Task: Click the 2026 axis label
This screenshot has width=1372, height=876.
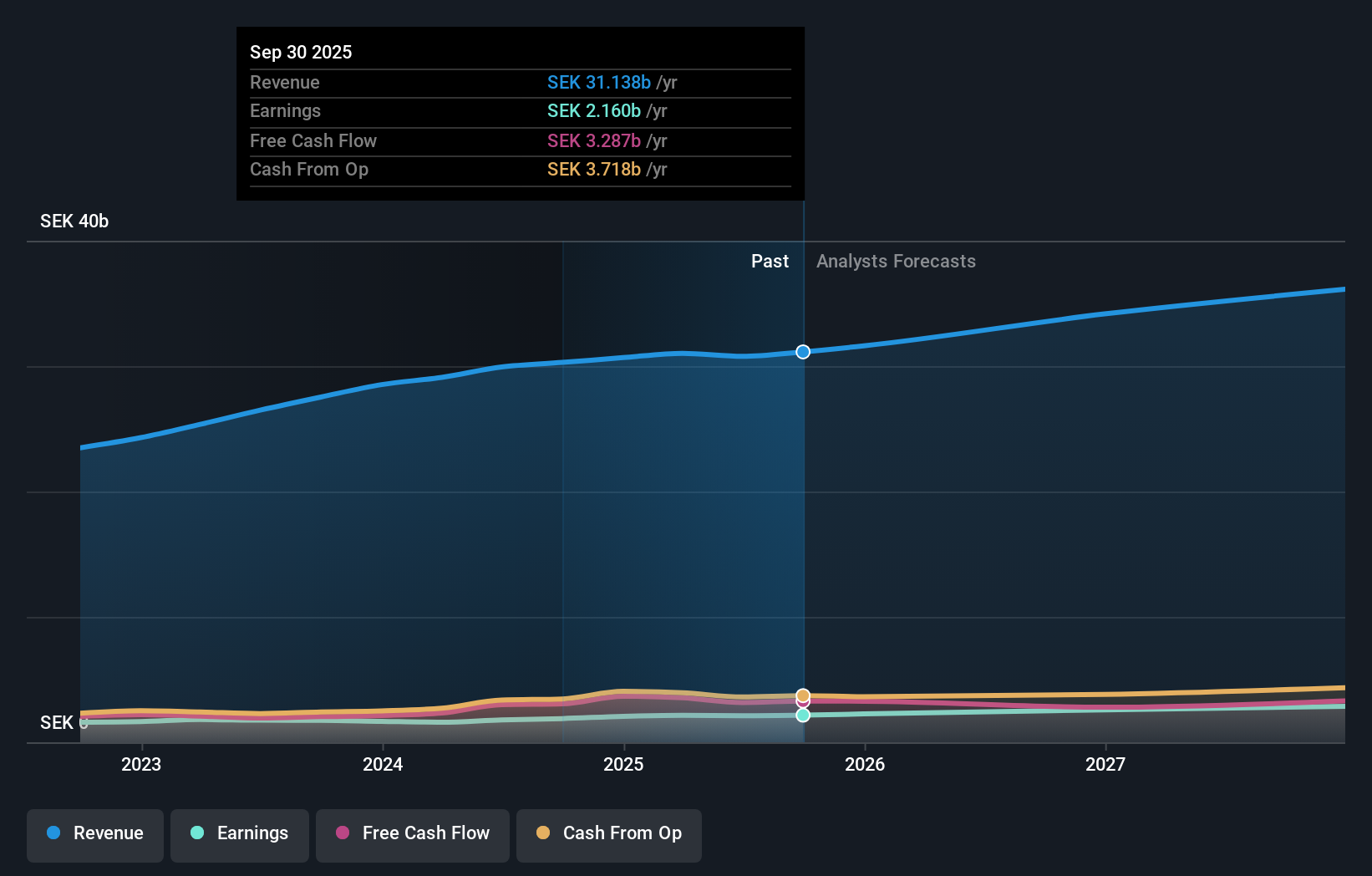Action: pyautogui.click(x=866, y=764)
